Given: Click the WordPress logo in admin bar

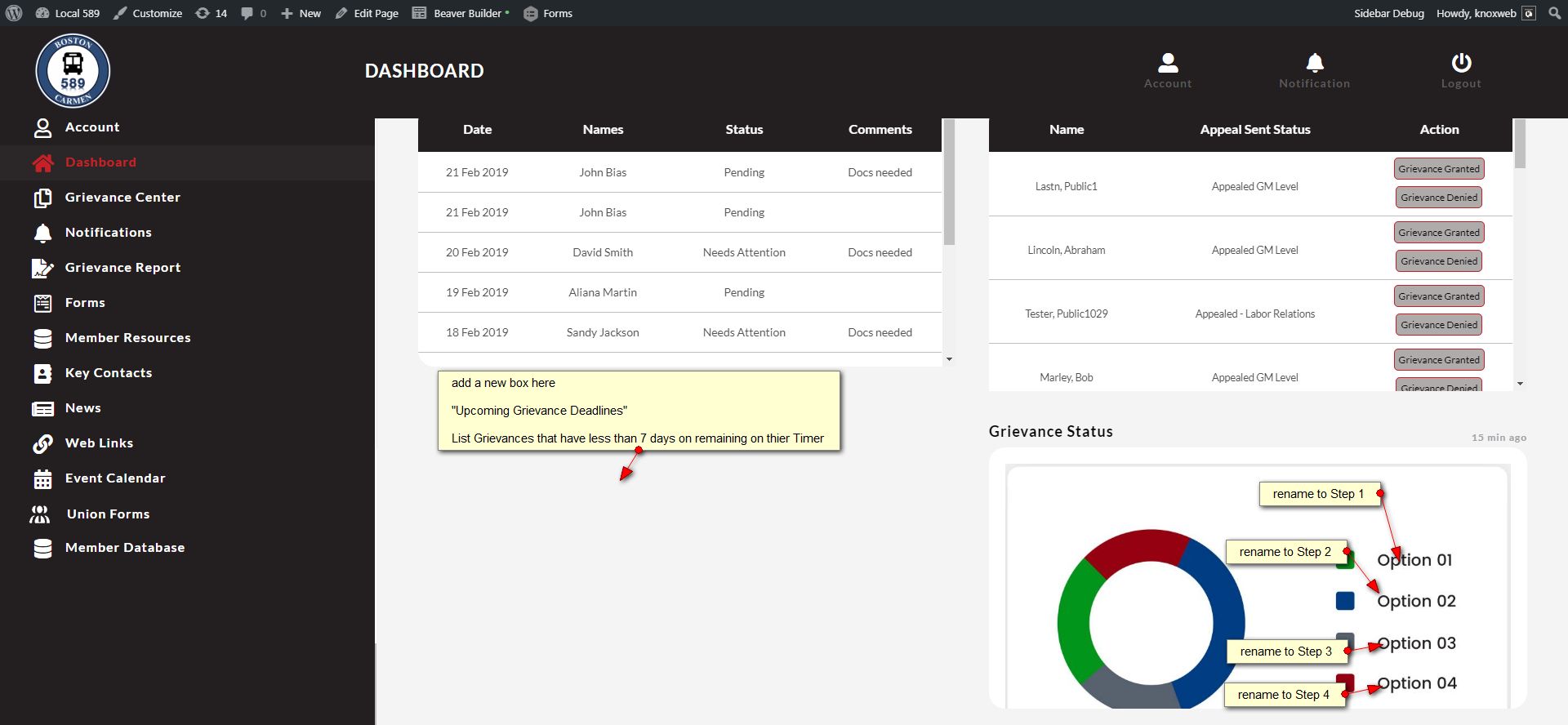Looking at the screenshot, I should pos(14,13).
